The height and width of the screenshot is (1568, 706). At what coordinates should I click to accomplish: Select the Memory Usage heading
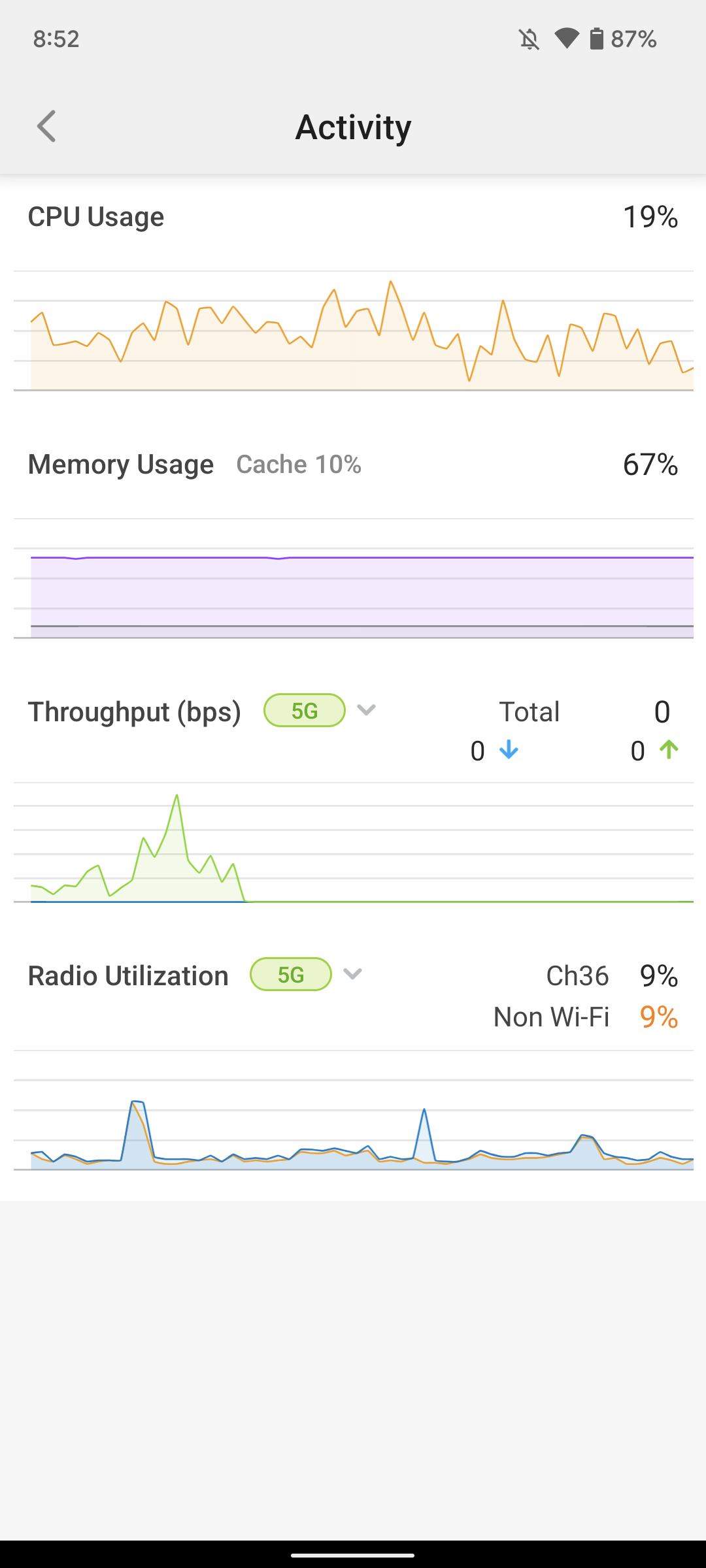coord(121,465)
